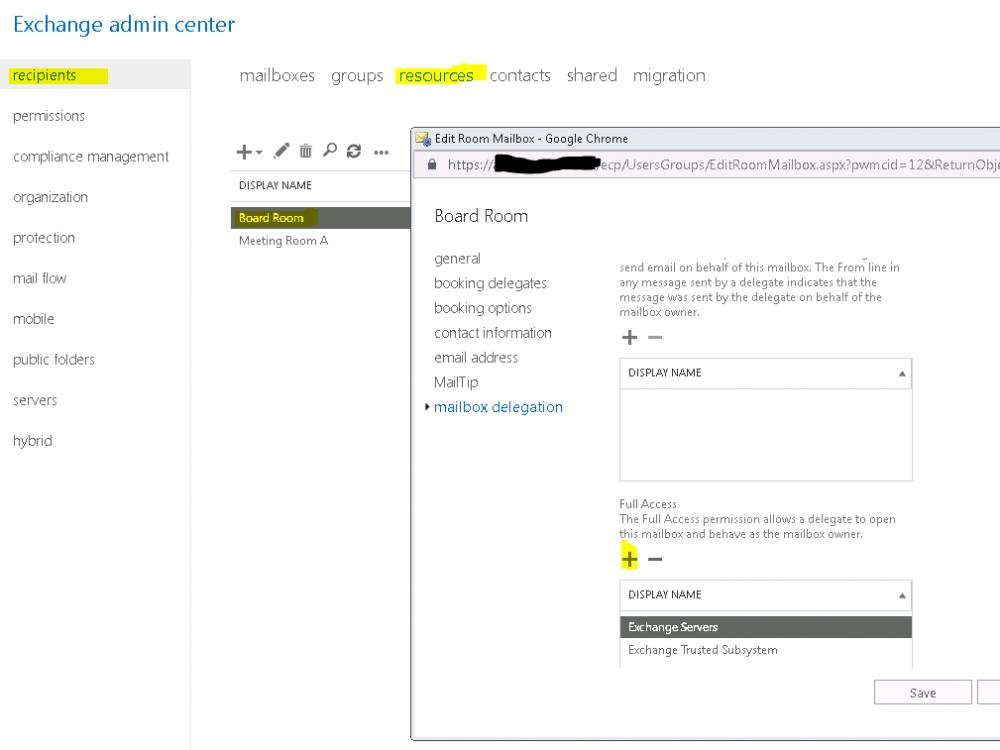1000x750 pixels.
Task: Add a Send on Behalf delegate
Action: click(x=629, y=337)
